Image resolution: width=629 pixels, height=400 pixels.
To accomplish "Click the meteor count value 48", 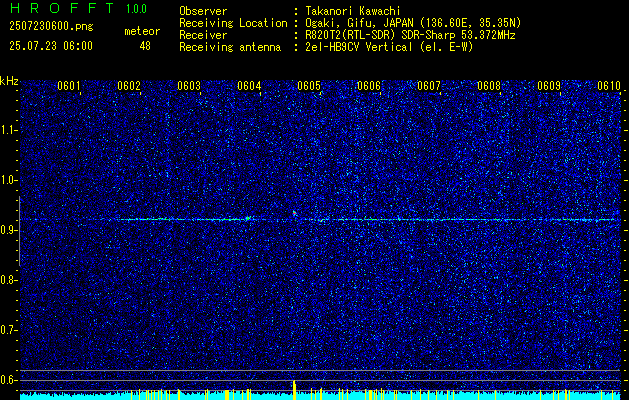I will [x=145, y=46].
